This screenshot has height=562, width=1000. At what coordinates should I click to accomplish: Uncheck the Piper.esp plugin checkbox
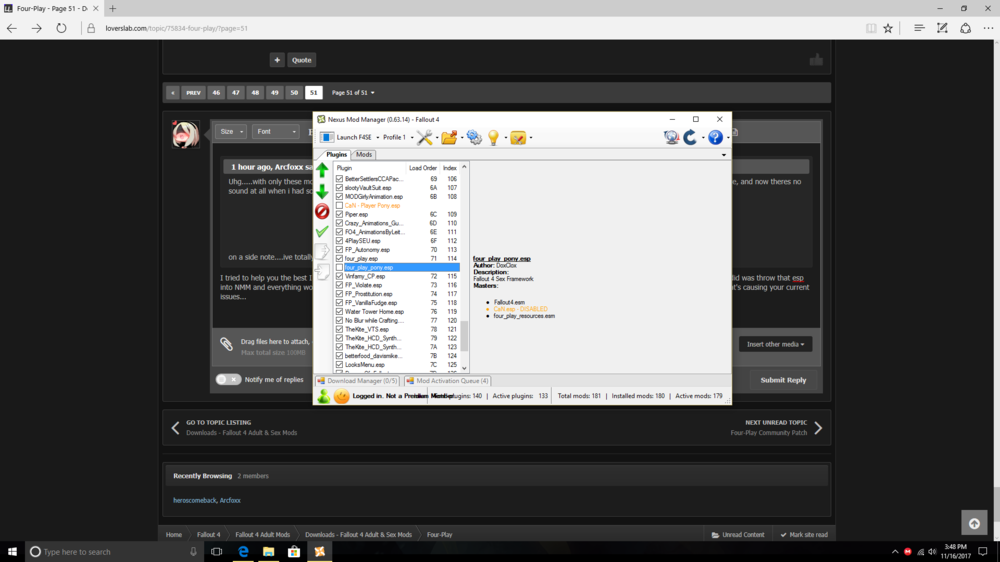tap(339, 214)
